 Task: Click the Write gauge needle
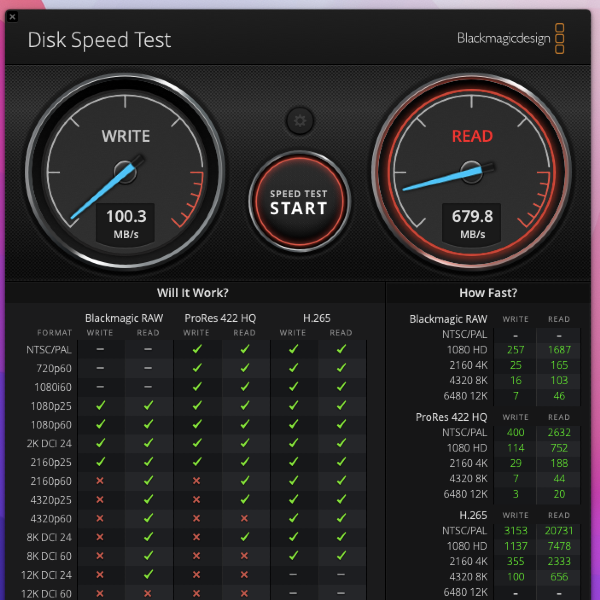pos(102,190)
